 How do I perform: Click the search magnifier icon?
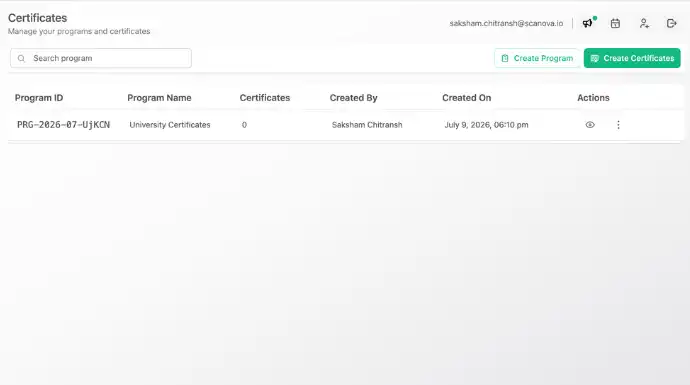click(x=21, y=59)
